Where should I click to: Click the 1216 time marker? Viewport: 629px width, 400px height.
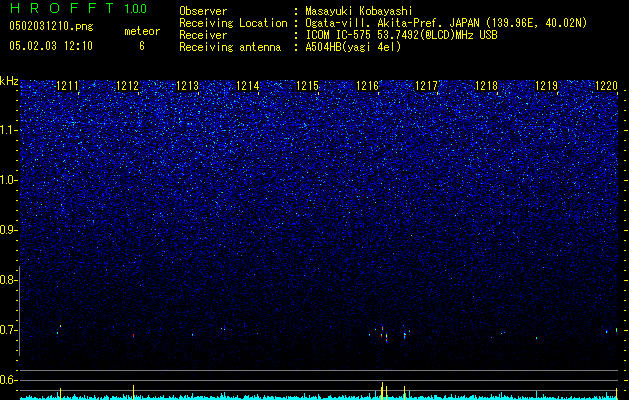pos(367,86)
